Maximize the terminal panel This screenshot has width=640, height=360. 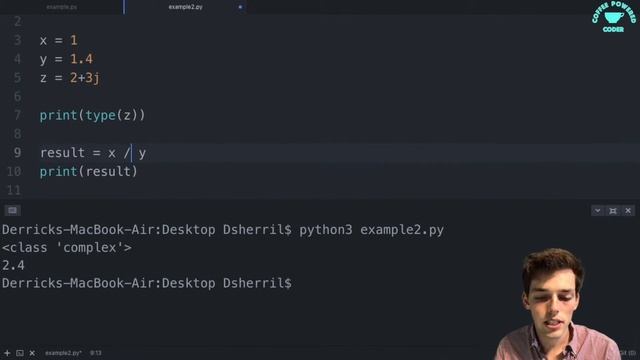[x=613, y=211]
